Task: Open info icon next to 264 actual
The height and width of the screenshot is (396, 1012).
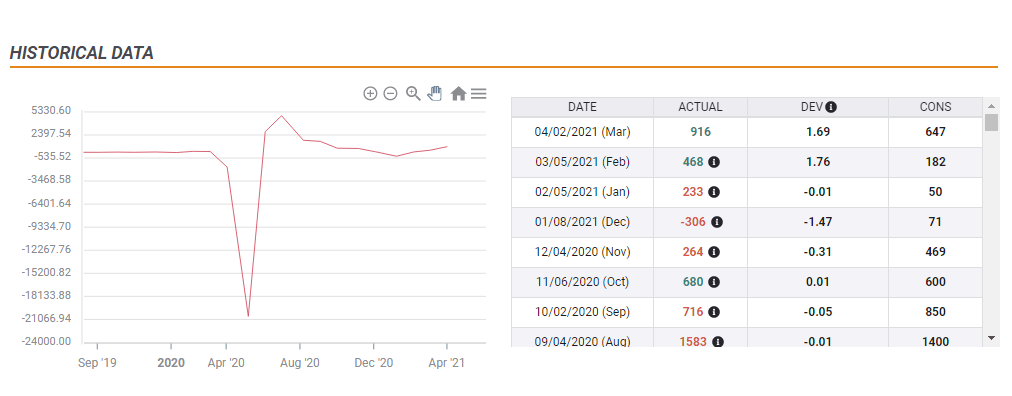Action: click(714, 252)
